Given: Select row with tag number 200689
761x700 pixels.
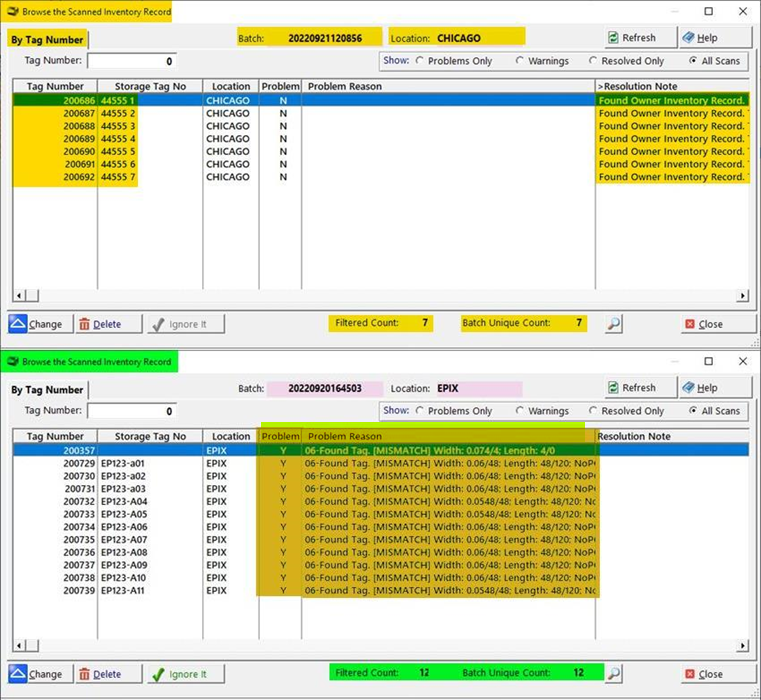Looking at the screenshot, I should pos(80,139).
